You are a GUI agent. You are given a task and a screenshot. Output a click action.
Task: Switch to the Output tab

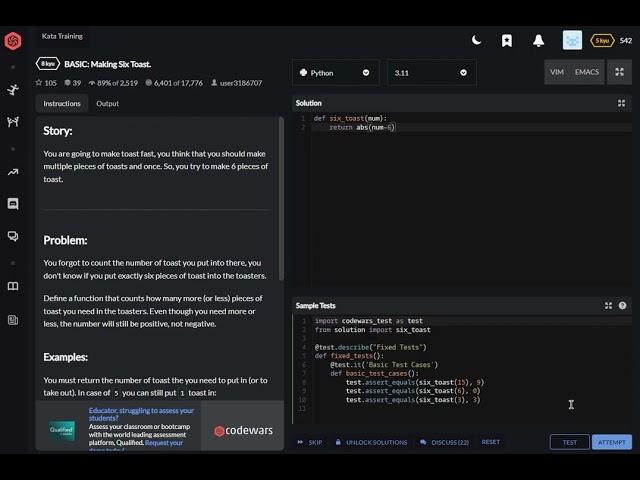tap(107, 104)
